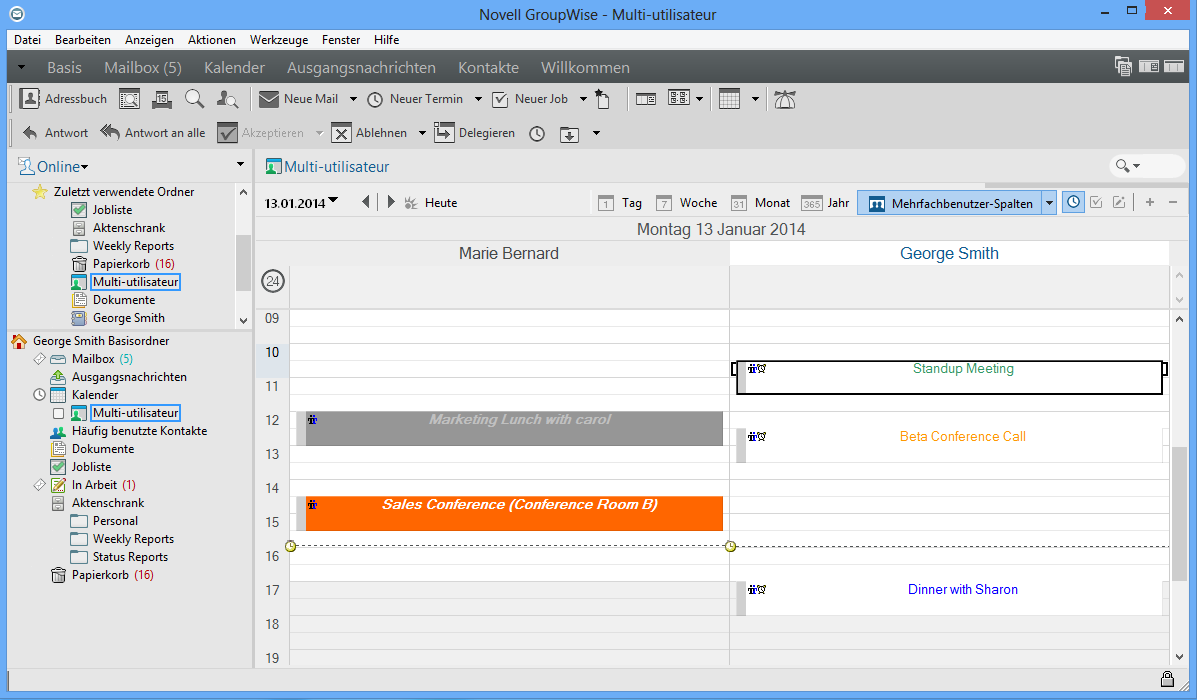Click the magnifying glass search icon in toolbar
The width and height of the screenshot is (1197, 700).
195,99
